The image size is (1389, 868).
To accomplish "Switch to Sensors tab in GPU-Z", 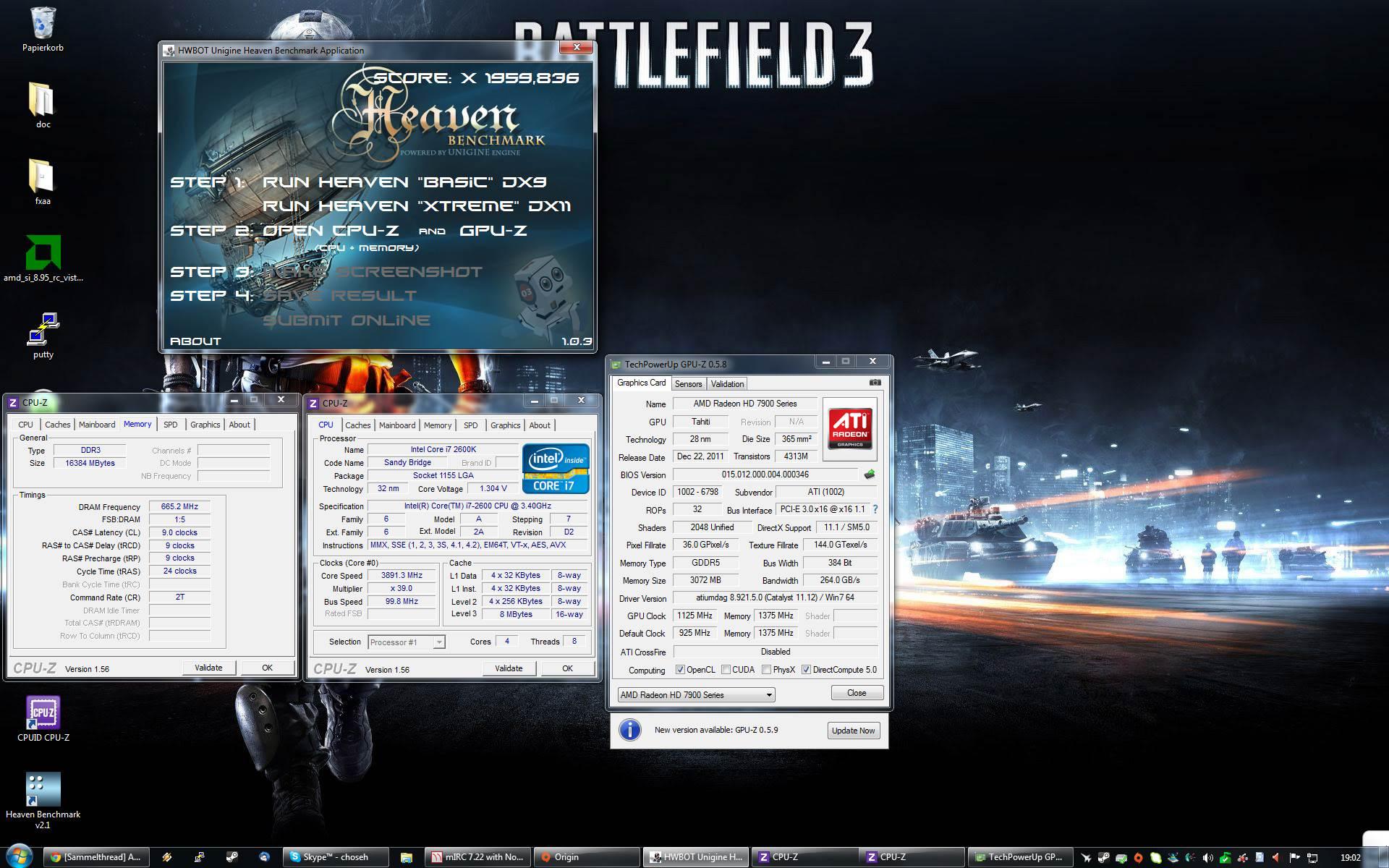I will coord(688,384).
